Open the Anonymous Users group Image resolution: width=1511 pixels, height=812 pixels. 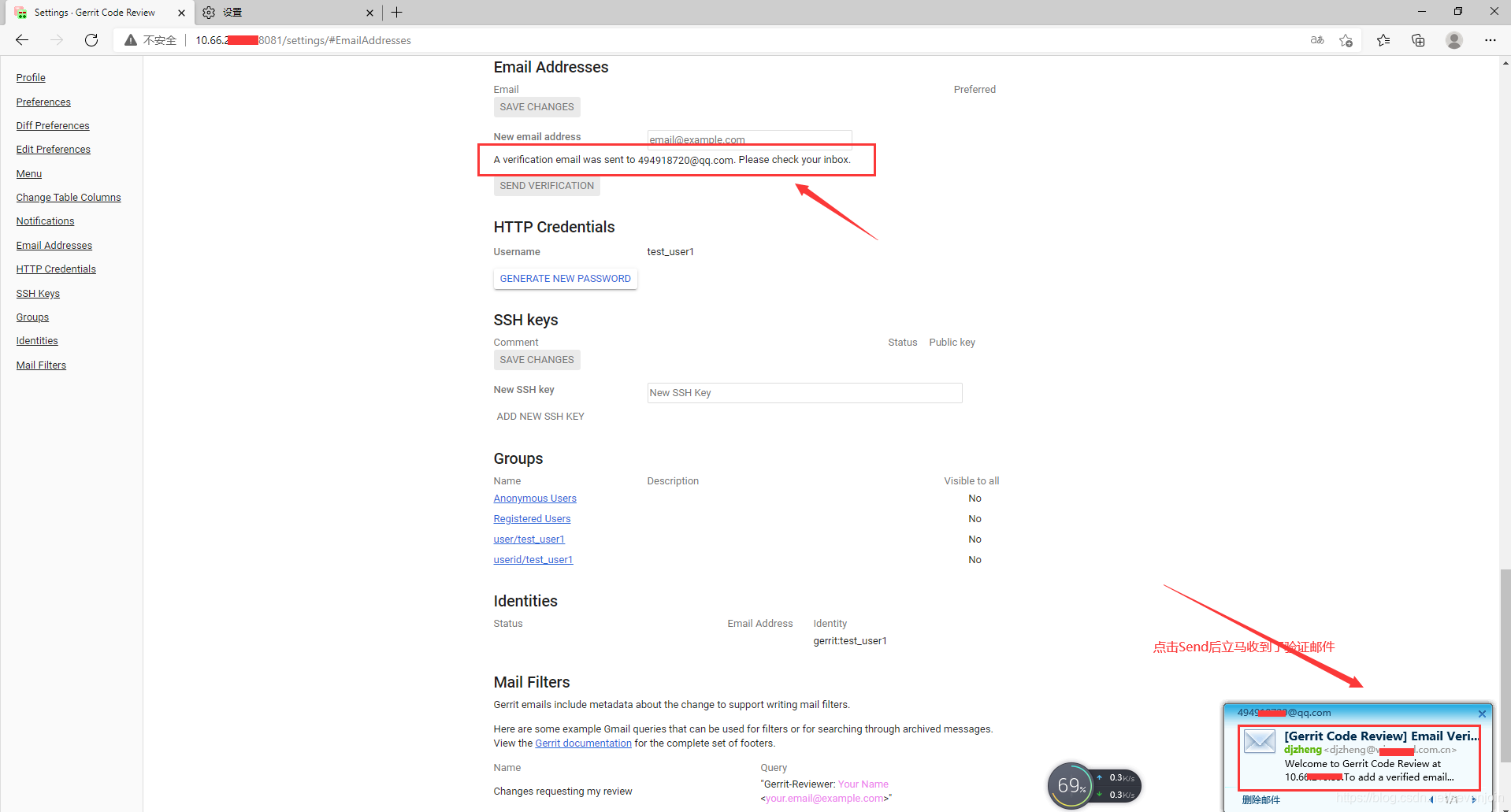pos(535,499)
